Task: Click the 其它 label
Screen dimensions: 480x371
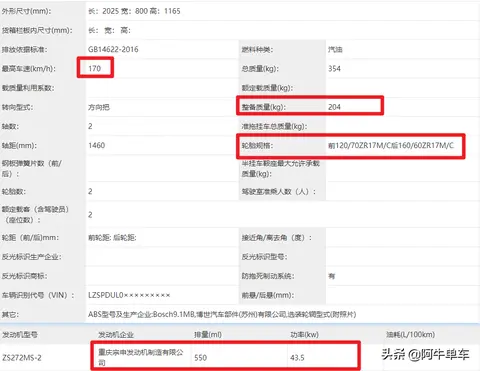Action: click(x=10, y=314)
